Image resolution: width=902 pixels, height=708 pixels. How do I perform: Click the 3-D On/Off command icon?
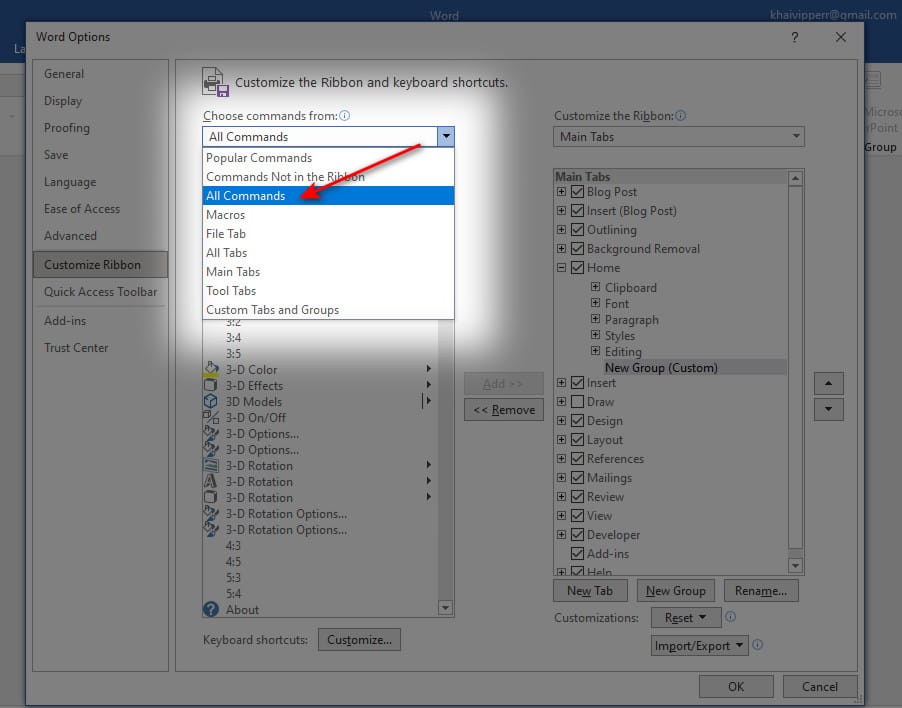[211, 418]
